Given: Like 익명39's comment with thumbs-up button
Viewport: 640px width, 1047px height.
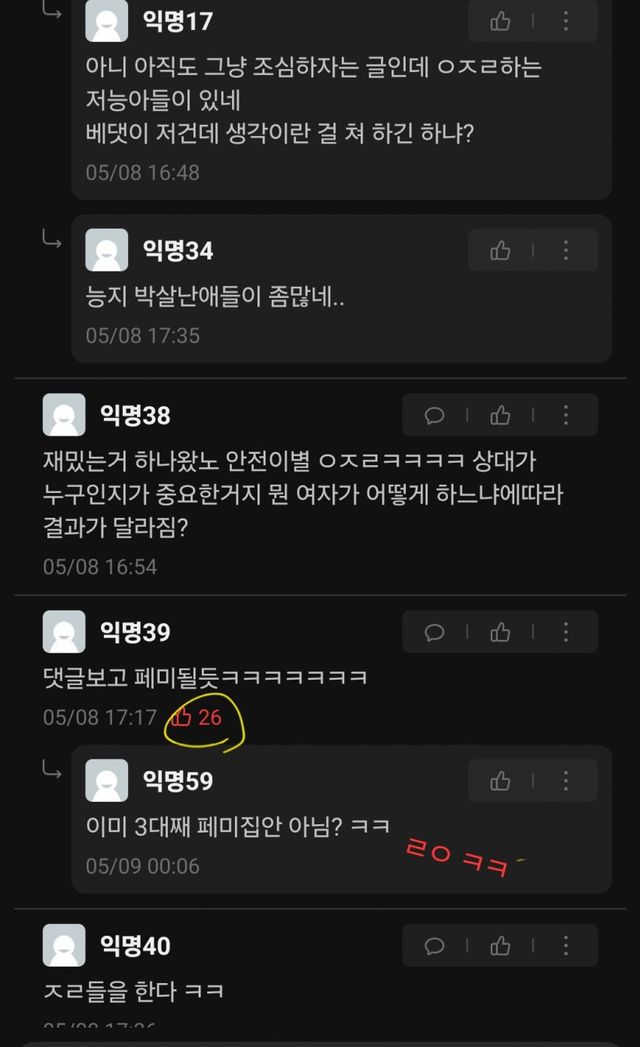Looking at the screenshot, I should coord(500,632).
